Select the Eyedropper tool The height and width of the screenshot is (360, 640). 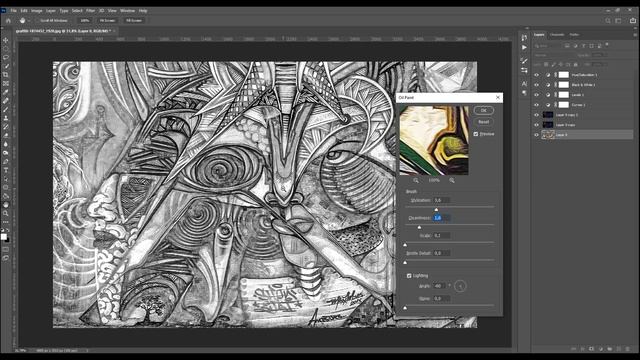point(6,92)
